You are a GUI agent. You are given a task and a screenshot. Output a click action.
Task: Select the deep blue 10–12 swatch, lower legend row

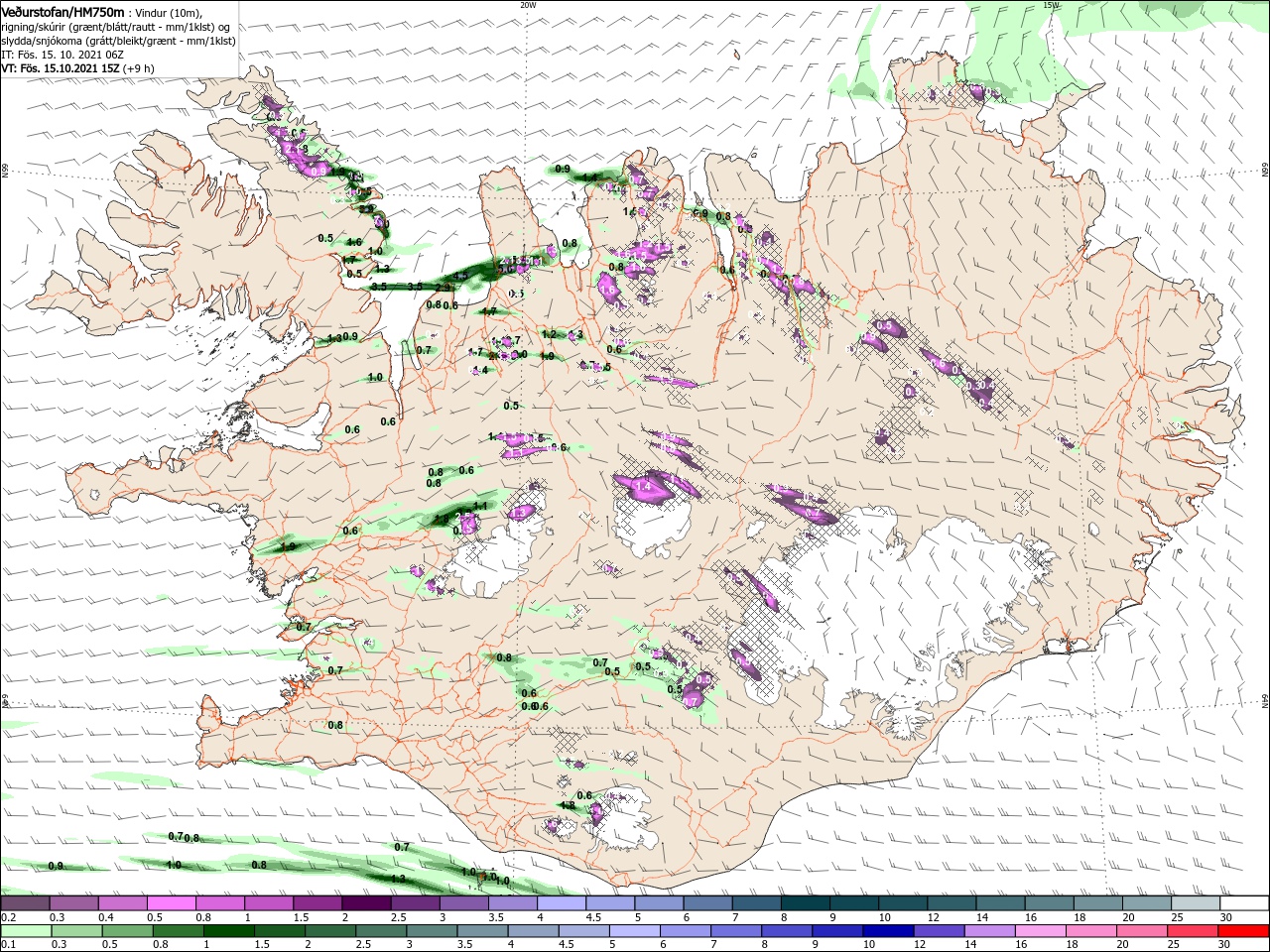889,931
